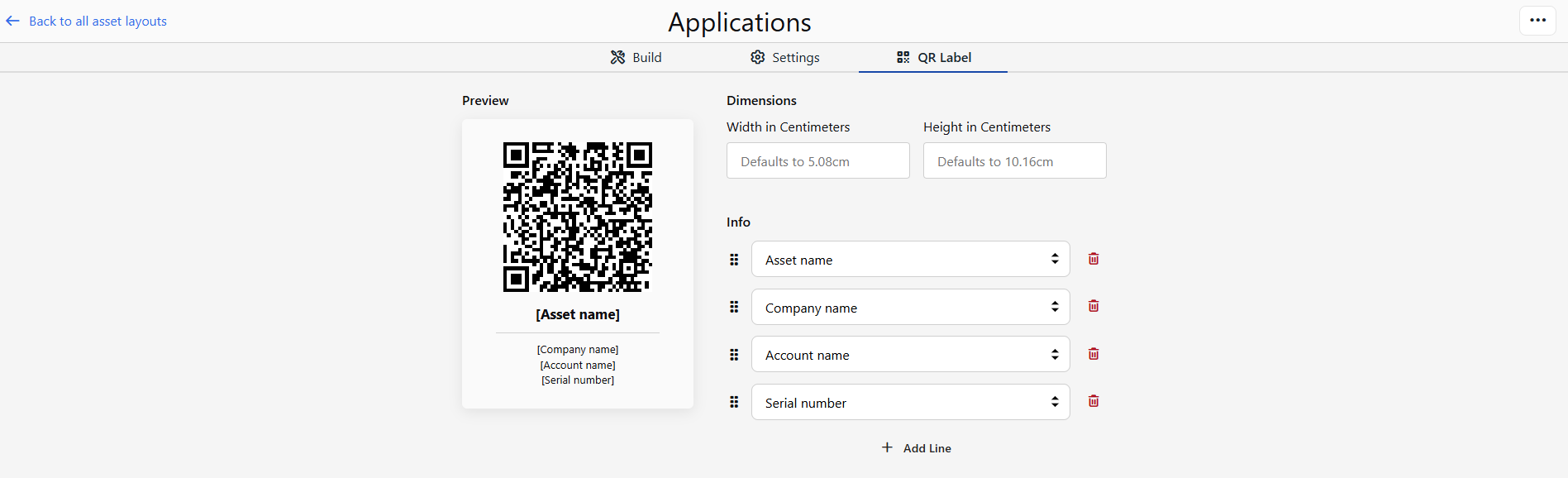Go back to all asset layouts

98,21
